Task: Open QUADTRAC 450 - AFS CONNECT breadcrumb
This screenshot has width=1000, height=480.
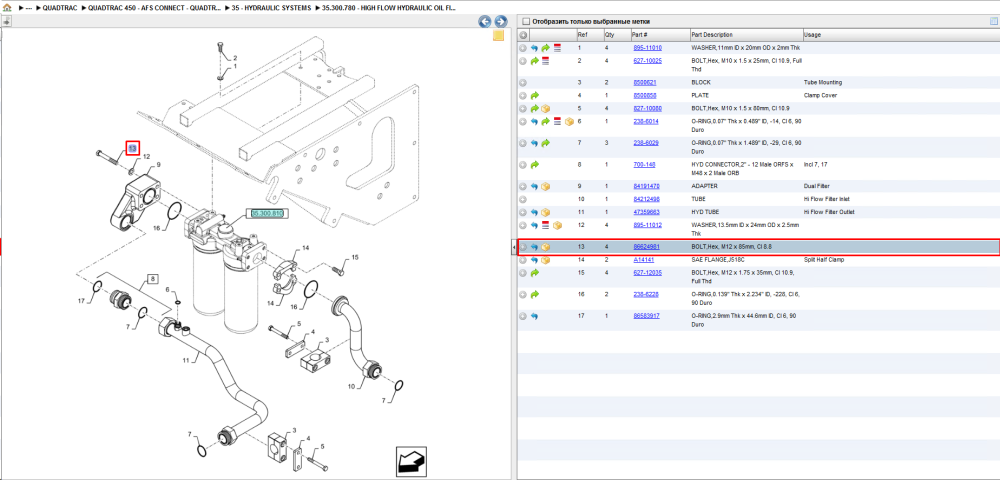Action: (x=155, y=8)
